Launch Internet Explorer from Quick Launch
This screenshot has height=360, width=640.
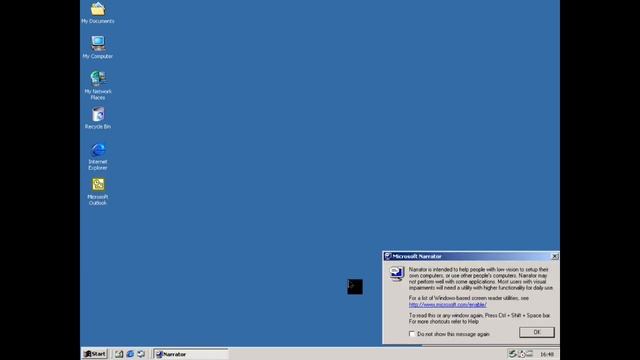[x=130, y=354]
